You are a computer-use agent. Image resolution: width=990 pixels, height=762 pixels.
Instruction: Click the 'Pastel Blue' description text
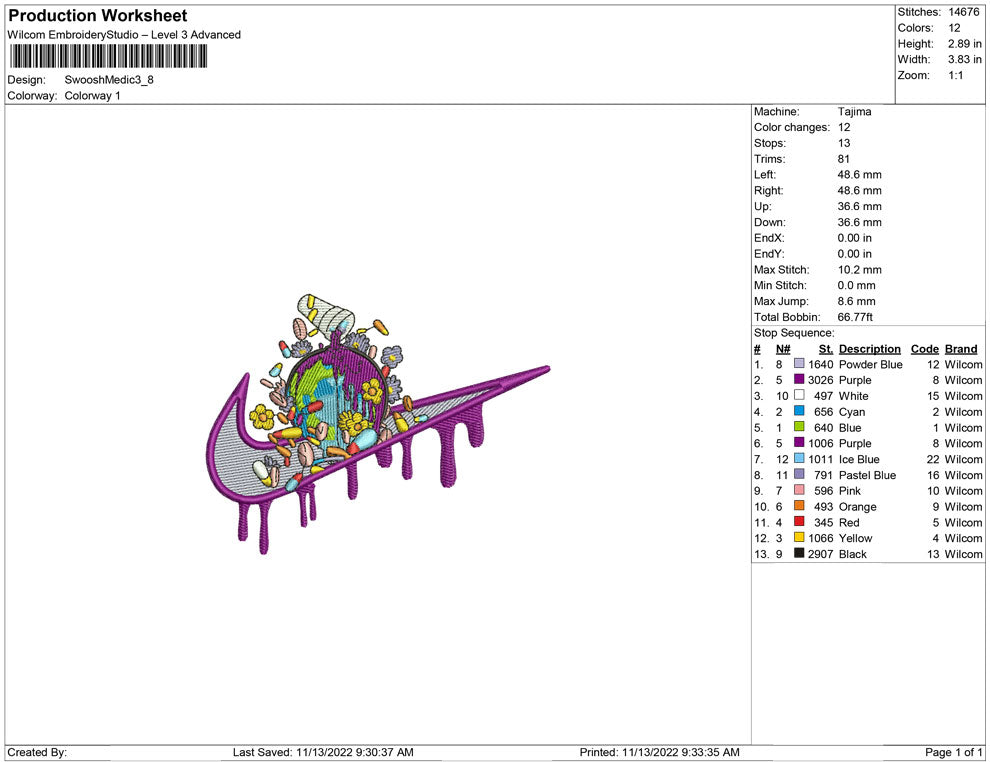[867, 474]
